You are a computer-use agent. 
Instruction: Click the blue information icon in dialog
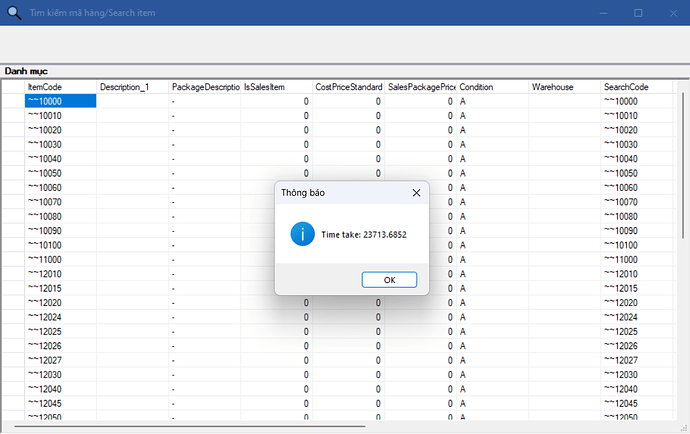(302, 234)
